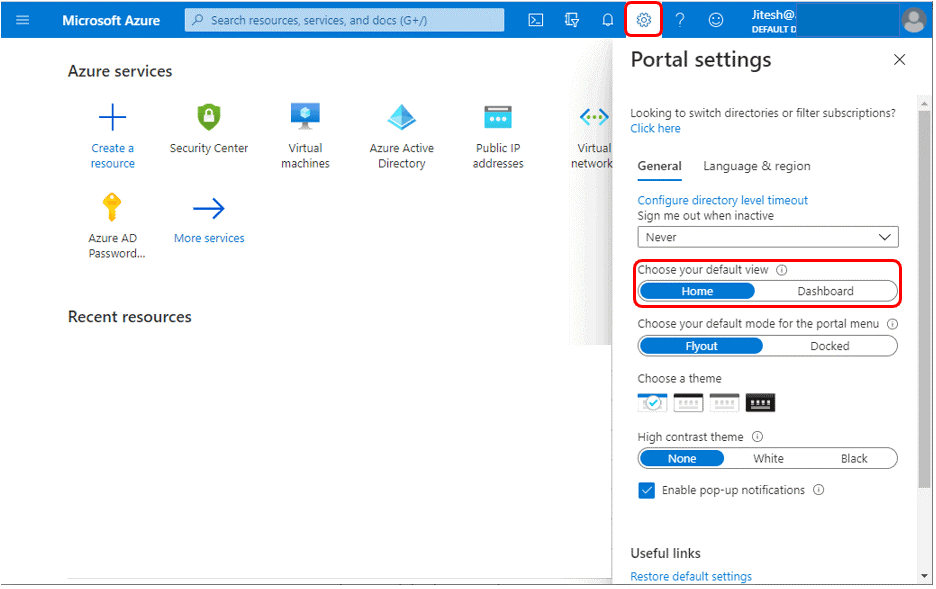936x589 pixels.
Task: Click the portal settings gear icon
Action: [x=644, y=20]
